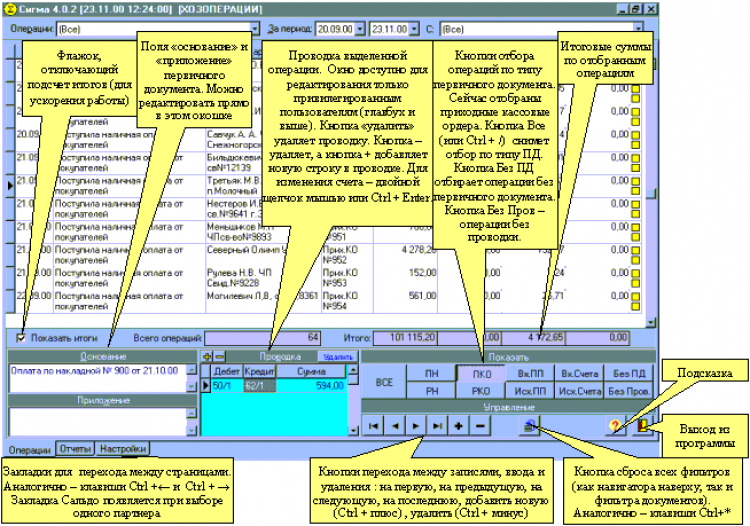Screen dimensions: 750x526
Task: Switch to the Отчеты tab
Action: pos(75,449)
